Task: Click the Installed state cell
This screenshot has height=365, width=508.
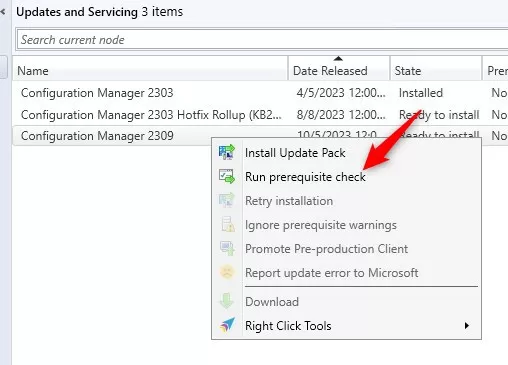Action: [421, 93]
